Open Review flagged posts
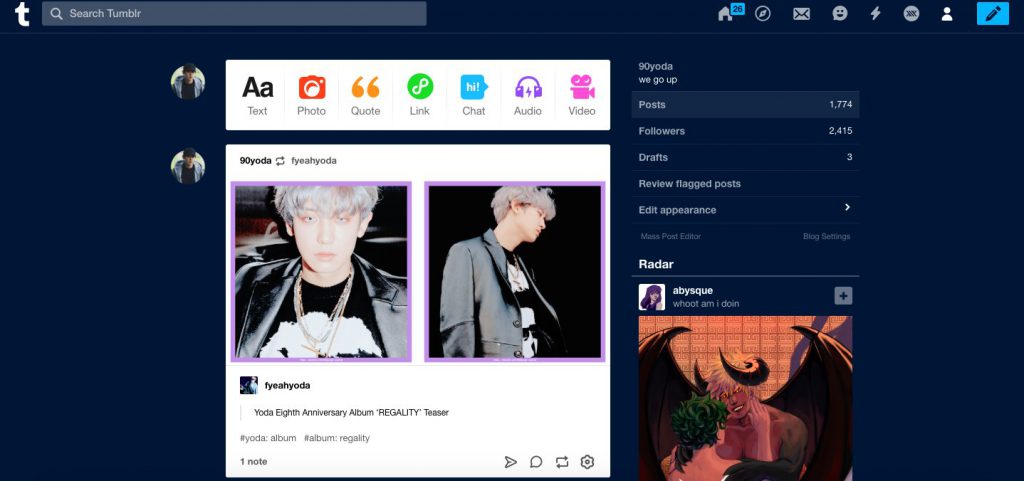The image size is (1024, 481). (745, 183)
